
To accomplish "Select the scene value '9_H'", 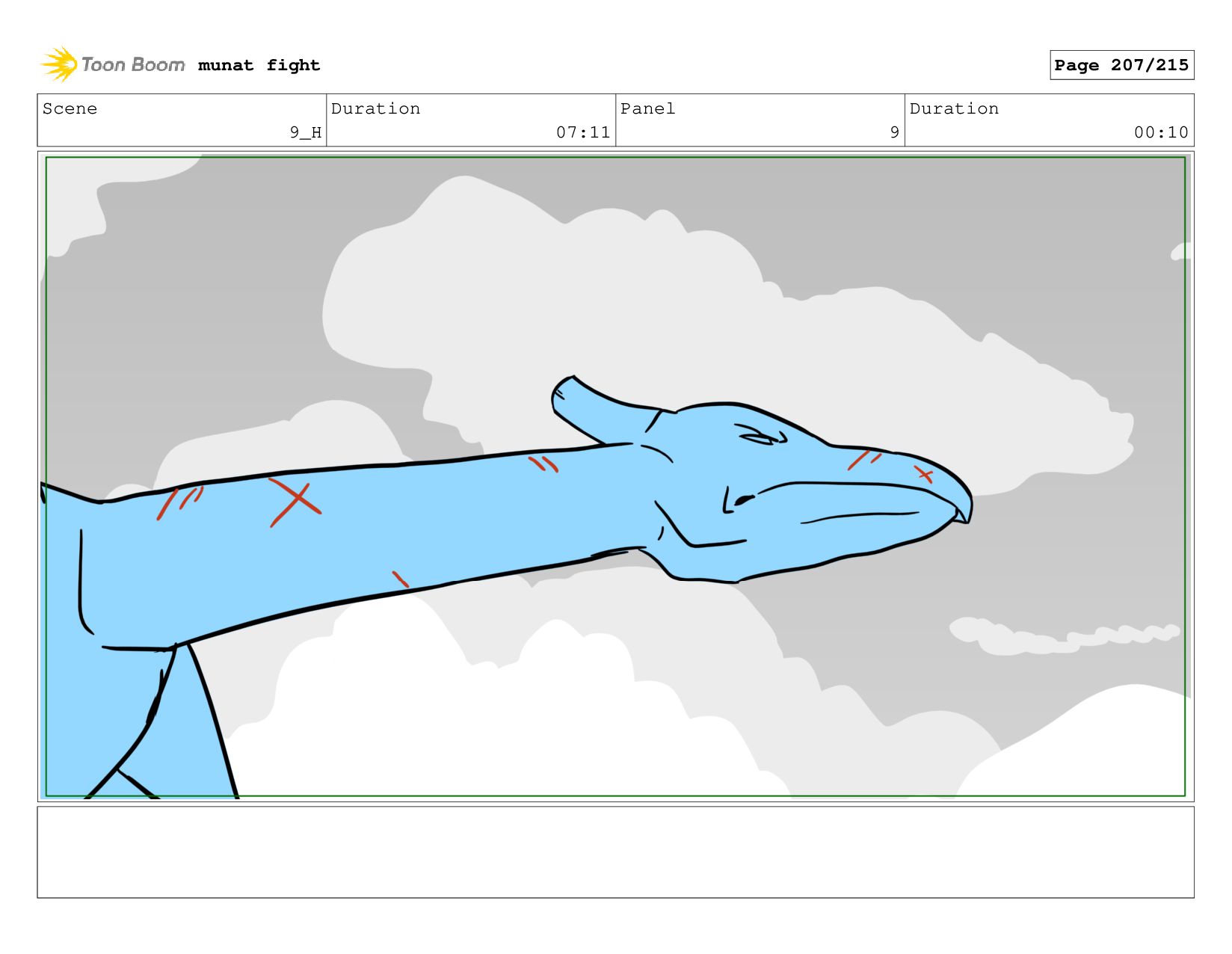I will coord(306,132).
